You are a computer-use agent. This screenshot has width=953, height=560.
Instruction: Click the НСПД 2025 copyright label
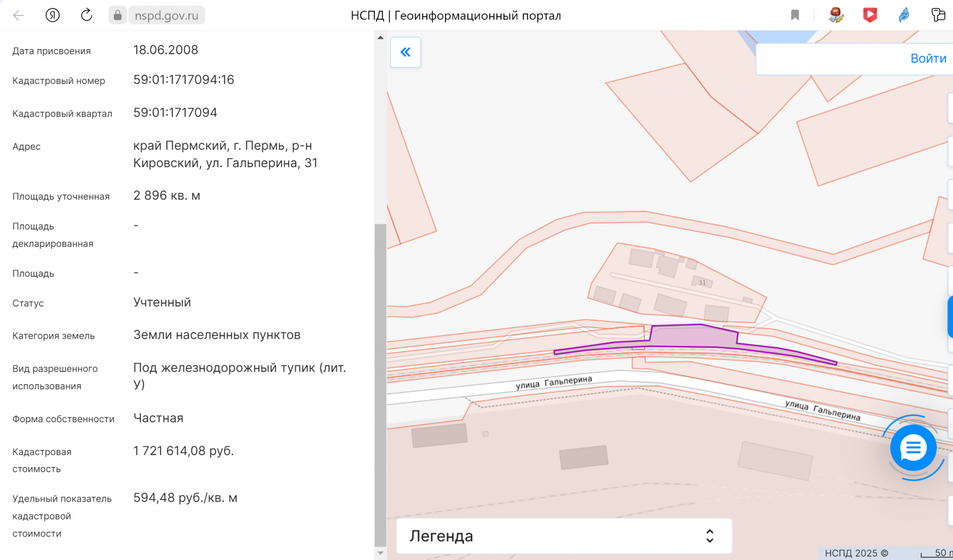856,553
